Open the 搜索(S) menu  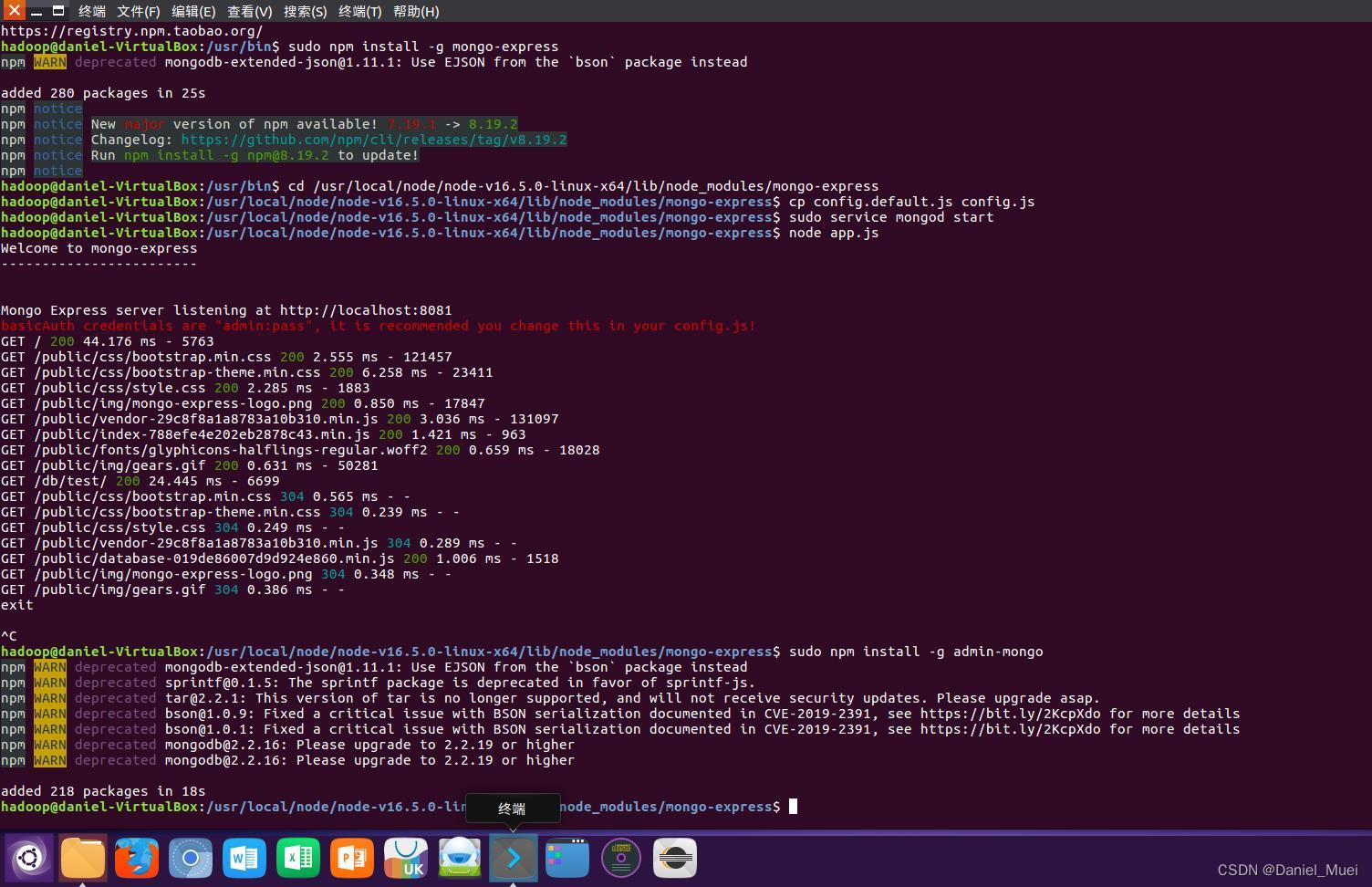(x=306, y=12)
